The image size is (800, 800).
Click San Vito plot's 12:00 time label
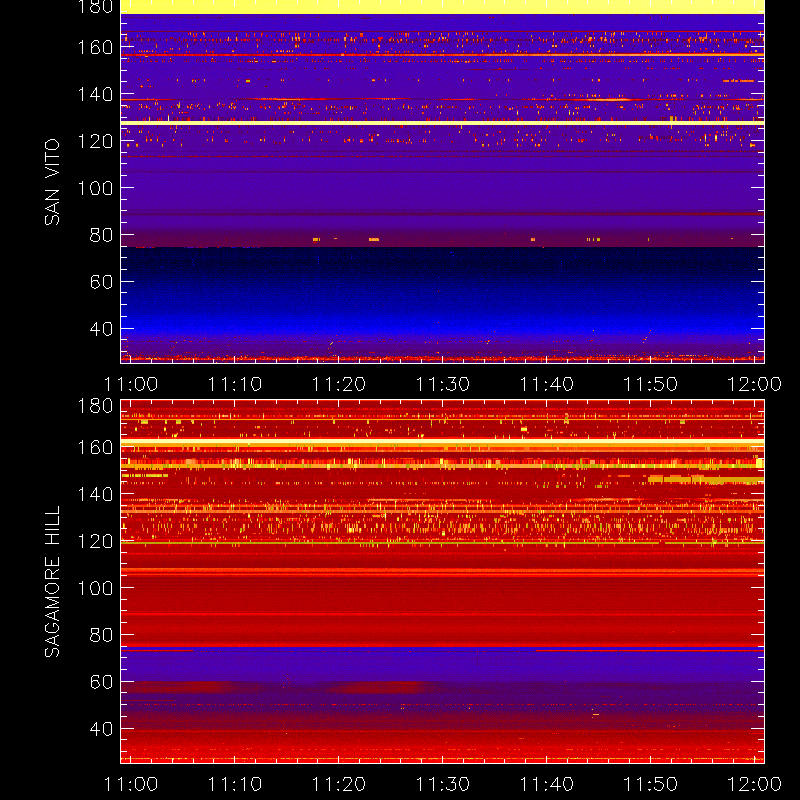point(755,384)
